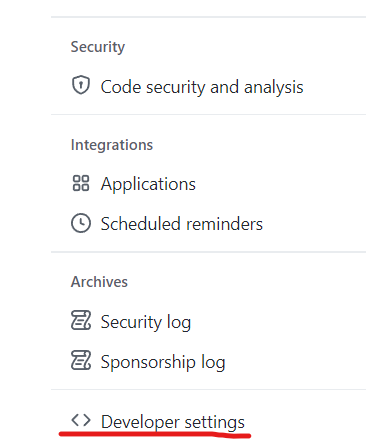This screenshot has height=448, width=366.
Task: Click the shield icon beside Code security
Action: click(x=81, y=85)
